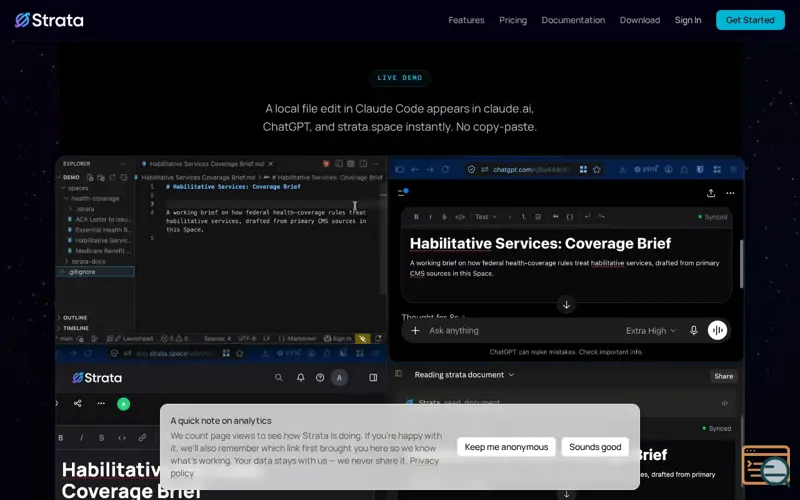
Task: Toggle inline code in ChatGPT Strata editor
Action: tap(460, 217)
